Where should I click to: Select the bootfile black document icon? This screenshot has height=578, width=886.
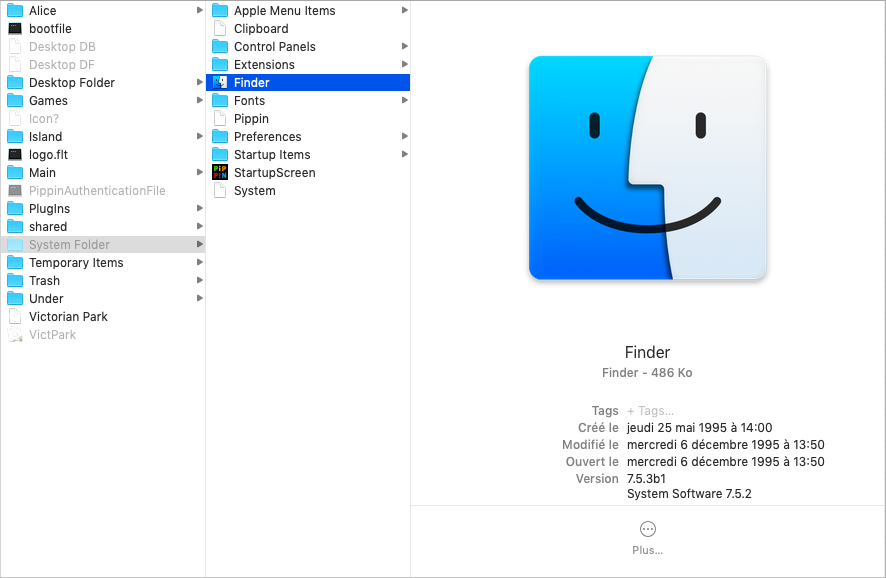(15, 29)
